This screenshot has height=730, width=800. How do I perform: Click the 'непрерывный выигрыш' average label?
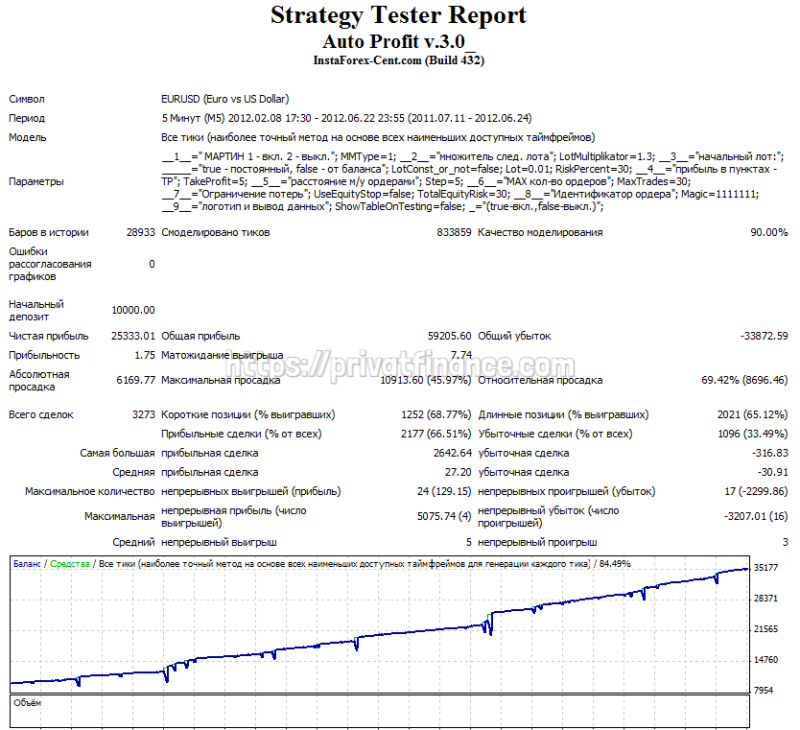tap(219, 542)
